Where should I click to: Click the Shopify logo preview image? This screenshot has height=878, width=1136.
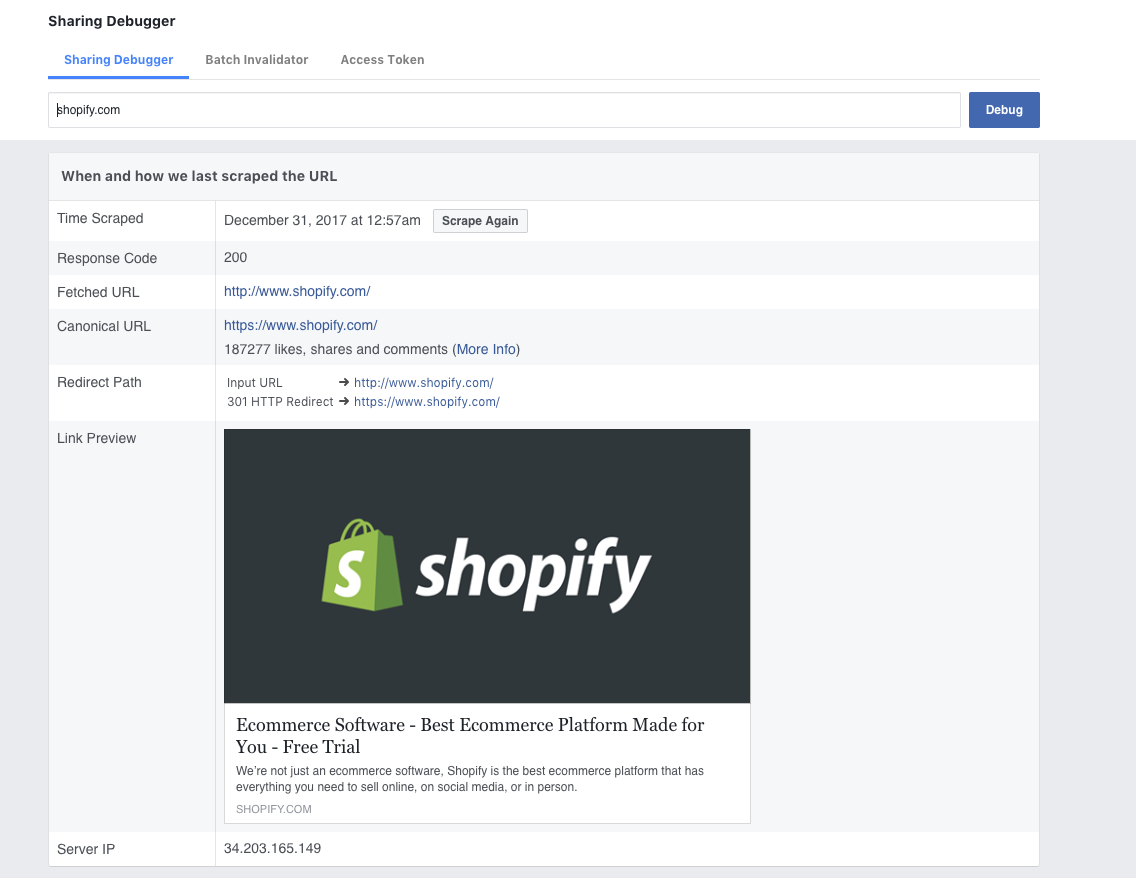click(487, 566)
